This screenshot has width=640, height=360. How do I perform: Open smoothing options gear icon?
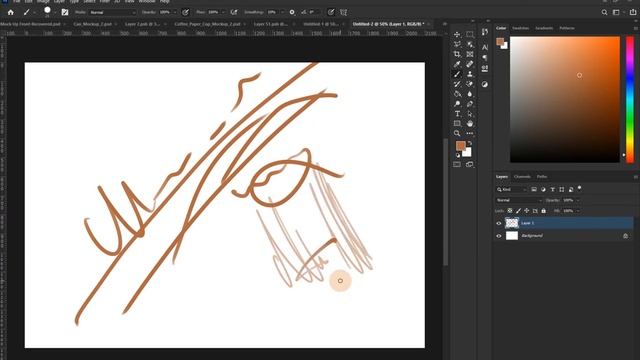[x=292, y=12]
